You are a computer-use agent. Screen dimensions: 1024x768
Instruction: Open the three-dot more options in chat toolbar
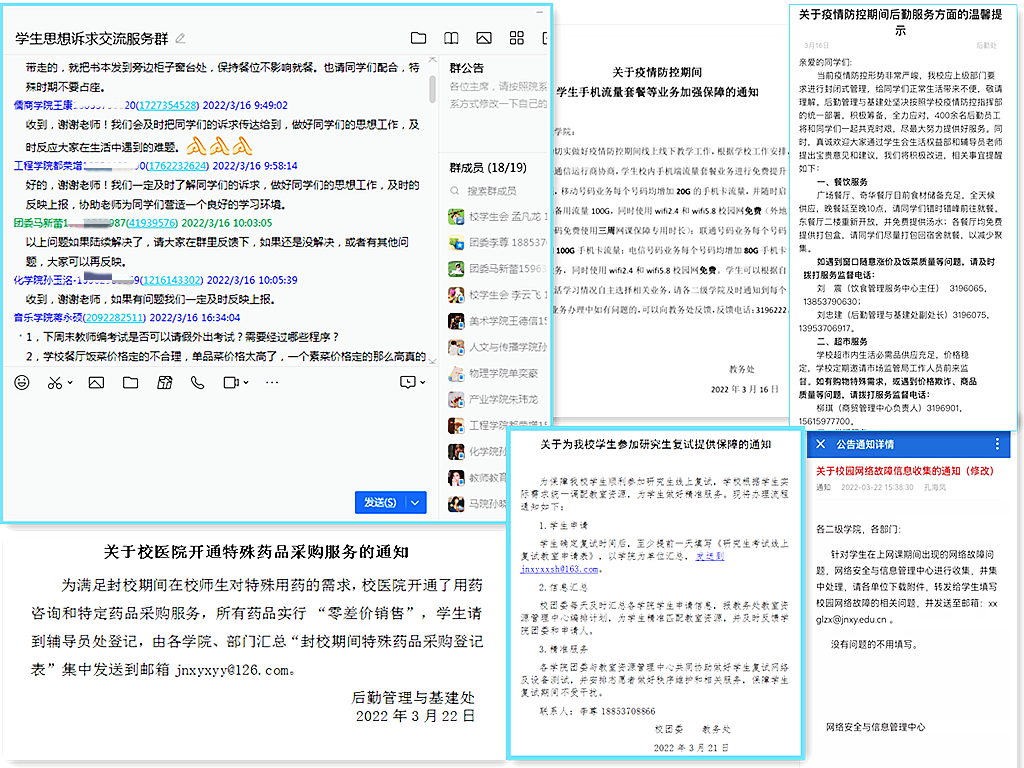pyautogui.click(x=272, y=383)
